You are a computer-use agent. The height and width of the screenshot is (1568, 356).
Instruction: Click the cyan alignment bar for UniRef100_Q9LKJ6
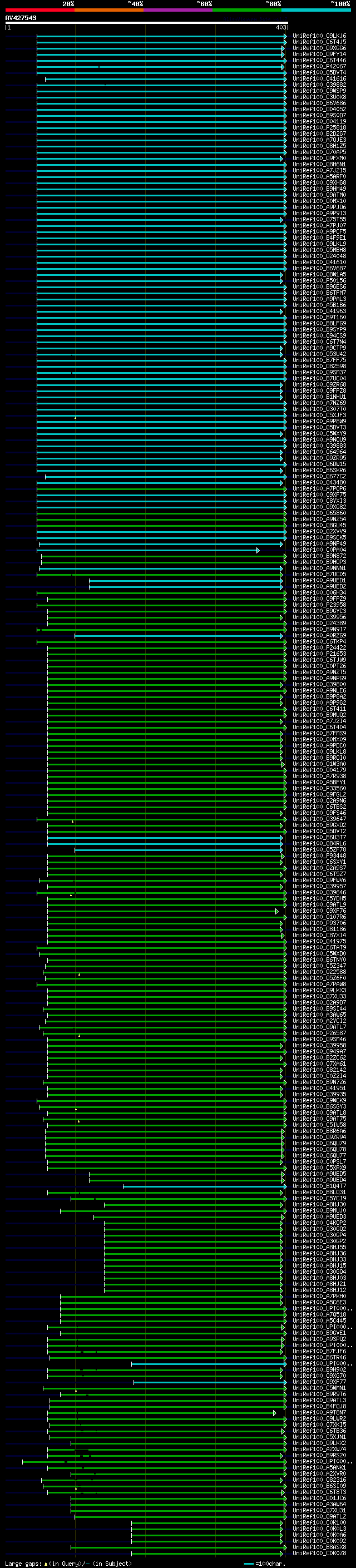tap(161, 36)
